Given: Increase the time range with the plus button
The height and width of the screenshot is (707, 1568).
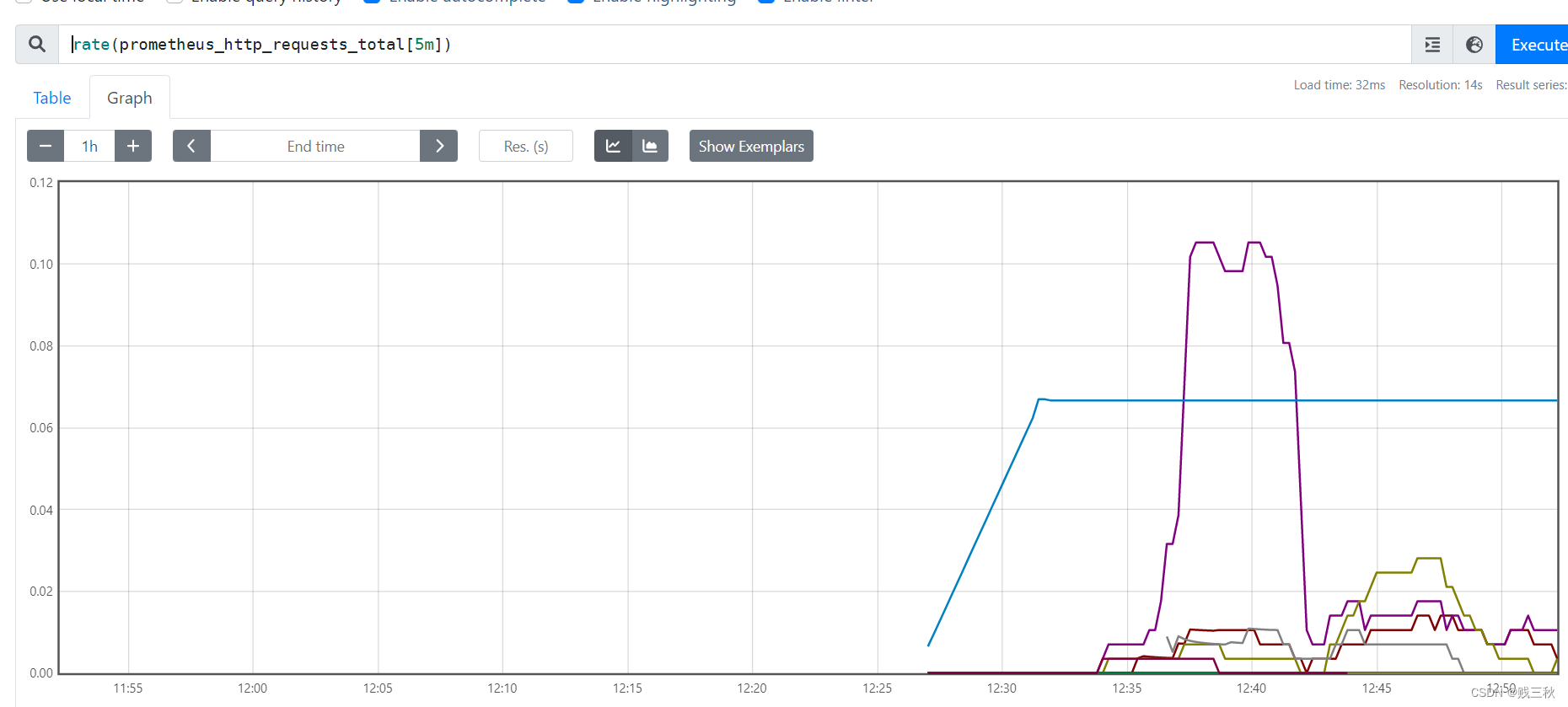Looking at the screenshot, I should (133, 146).
